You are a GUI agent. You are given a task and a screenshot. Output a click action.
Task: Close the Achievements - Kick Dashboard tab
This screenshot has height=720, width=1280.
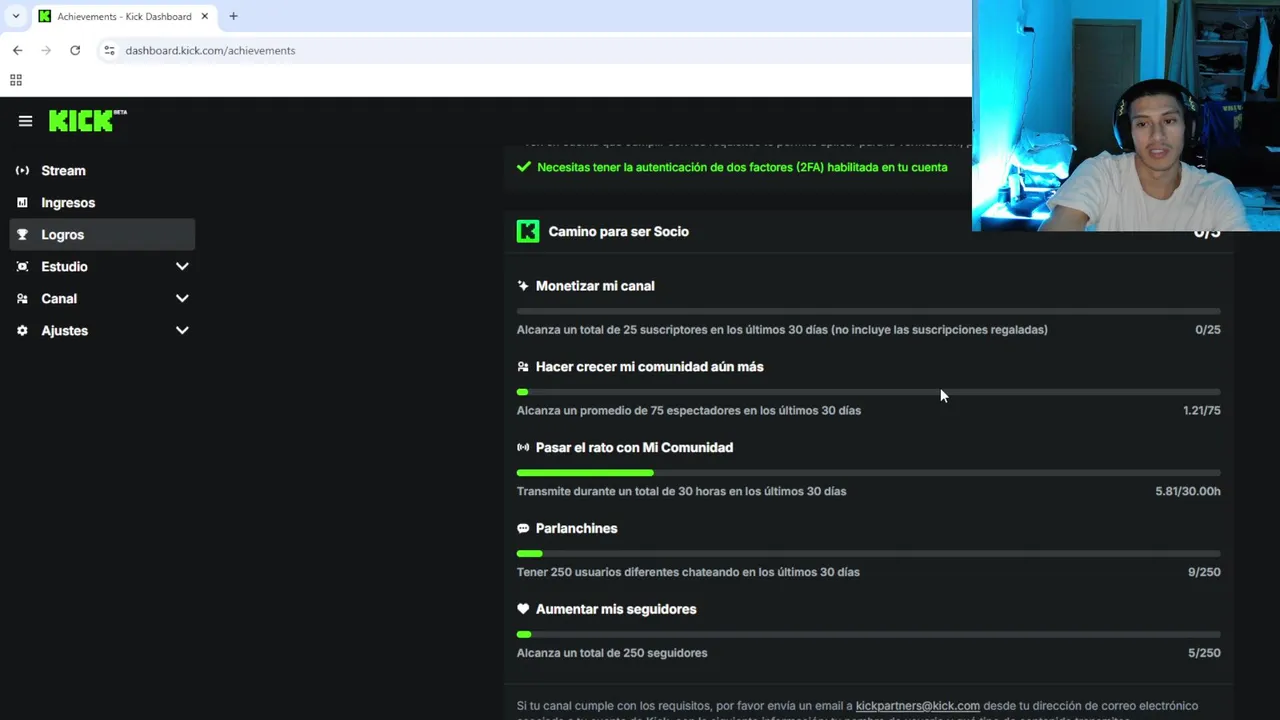pyautogui.click(x=205, y=16)
